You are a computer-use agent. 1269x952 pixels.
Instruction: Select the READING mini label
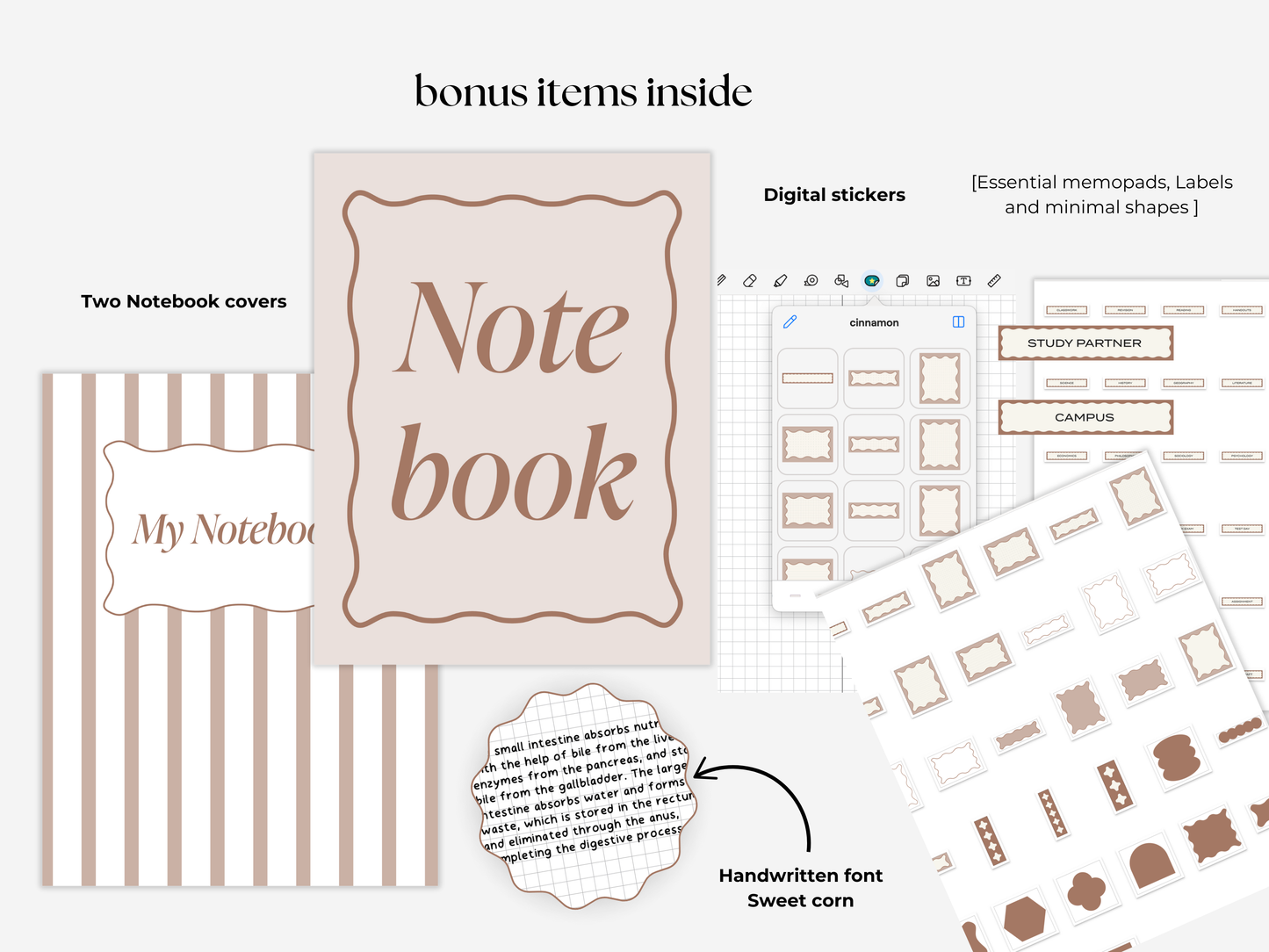(1184, 310)
